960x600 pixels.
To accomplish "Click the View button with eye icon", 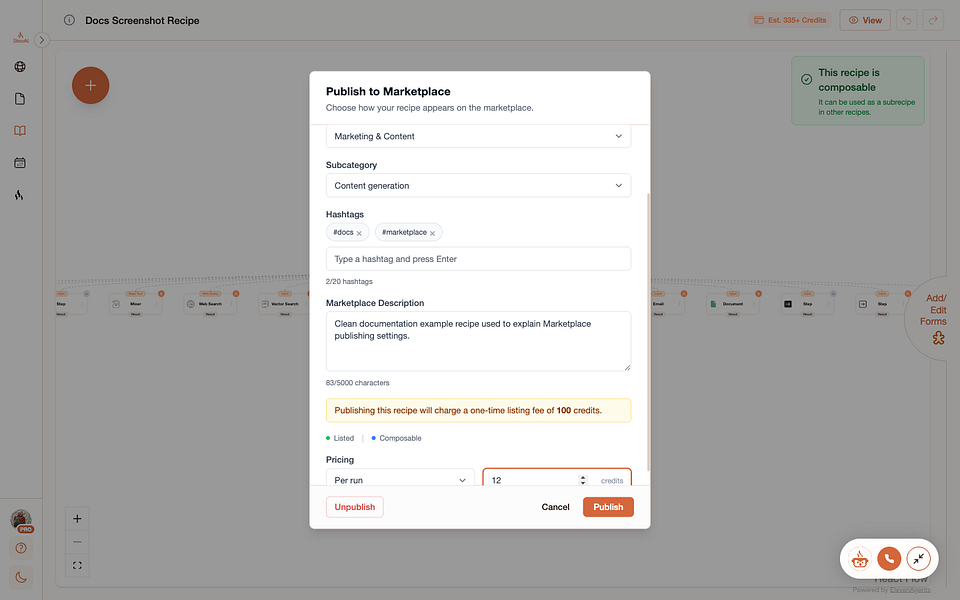I will [864, 20].
